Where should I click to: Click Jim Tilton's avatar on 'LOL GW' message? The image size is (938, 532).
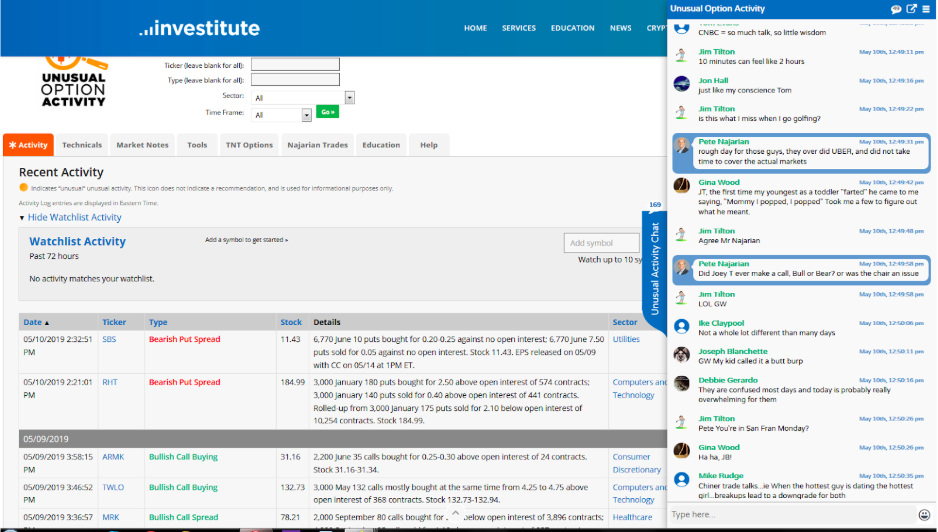(x=681, y=298)
